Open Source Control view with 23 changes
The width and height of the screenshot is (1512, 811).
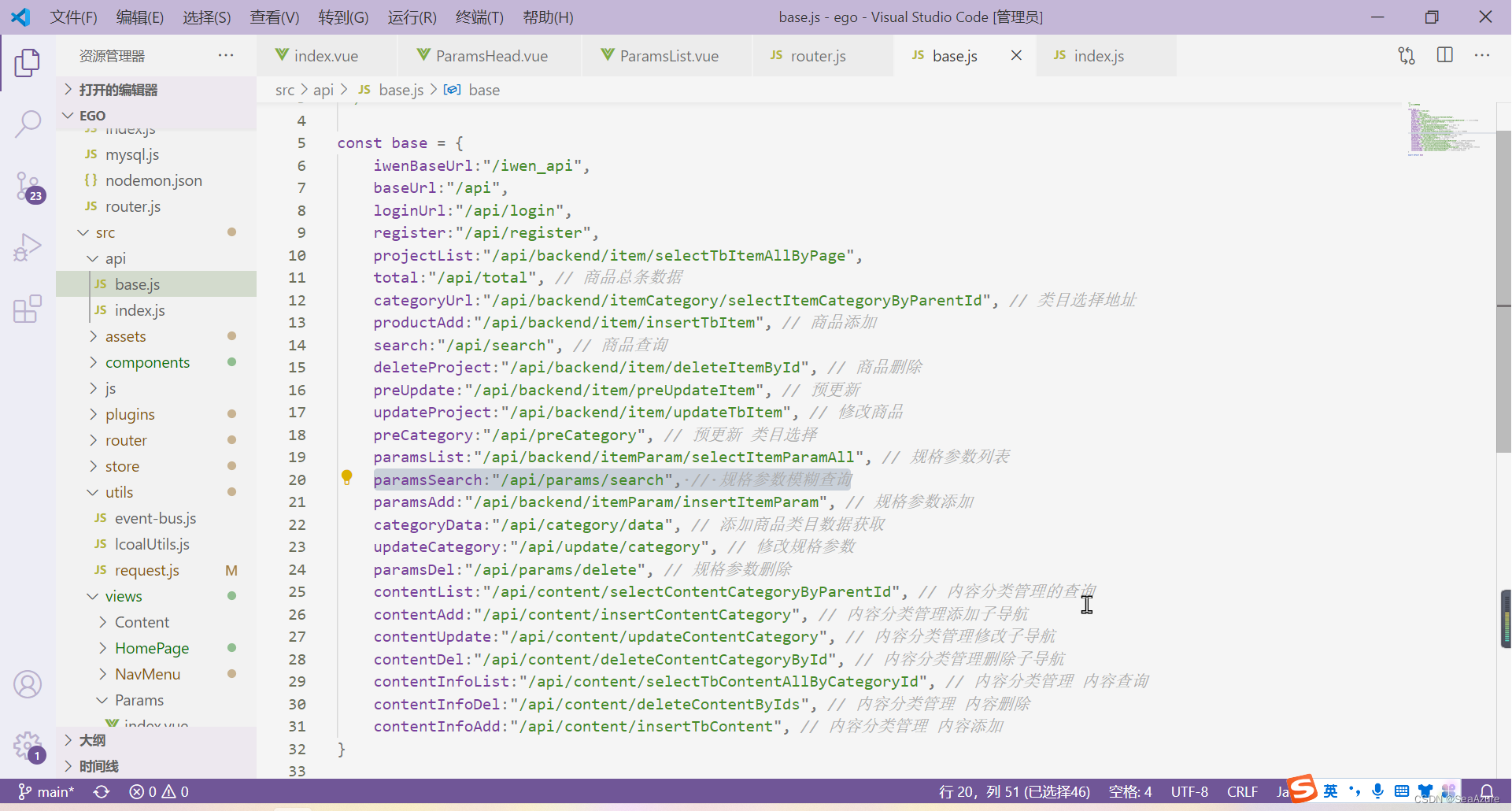tap(29, 187)
